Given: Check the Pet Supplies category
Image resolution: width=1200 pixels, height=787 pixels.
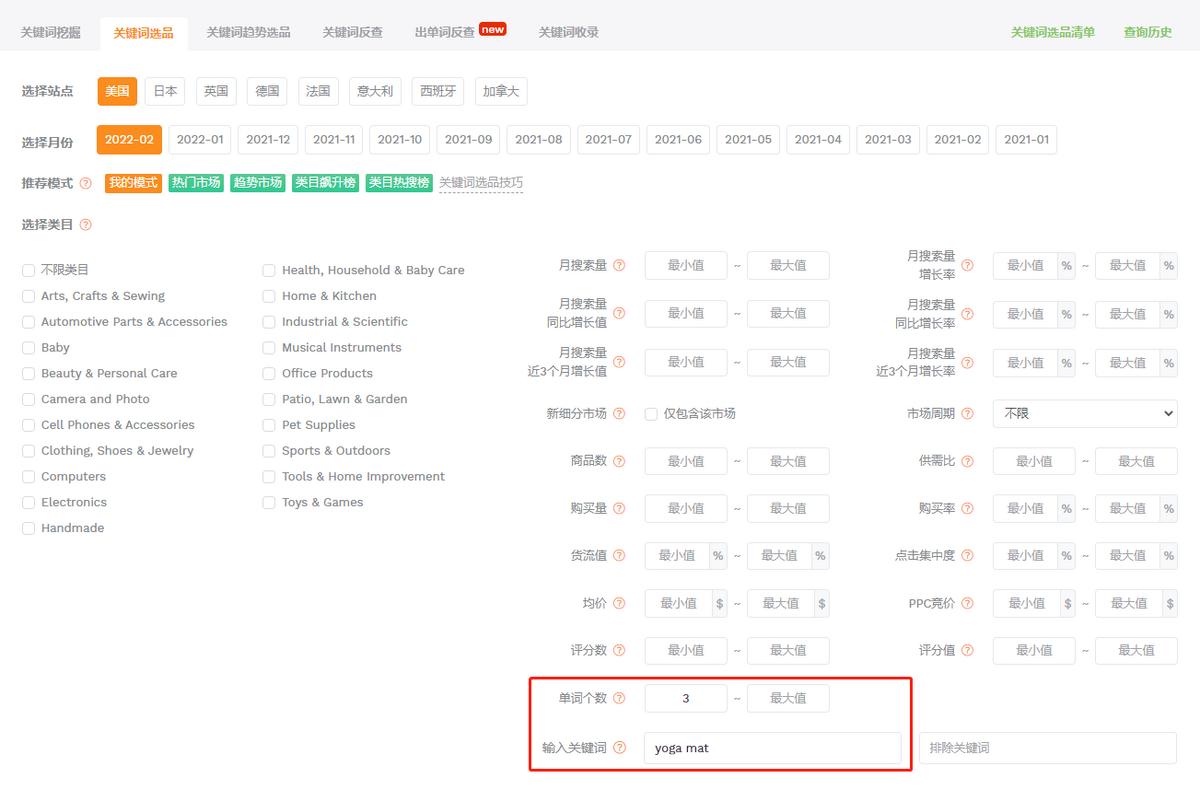Looking at the screenshot, I should 268,425.
